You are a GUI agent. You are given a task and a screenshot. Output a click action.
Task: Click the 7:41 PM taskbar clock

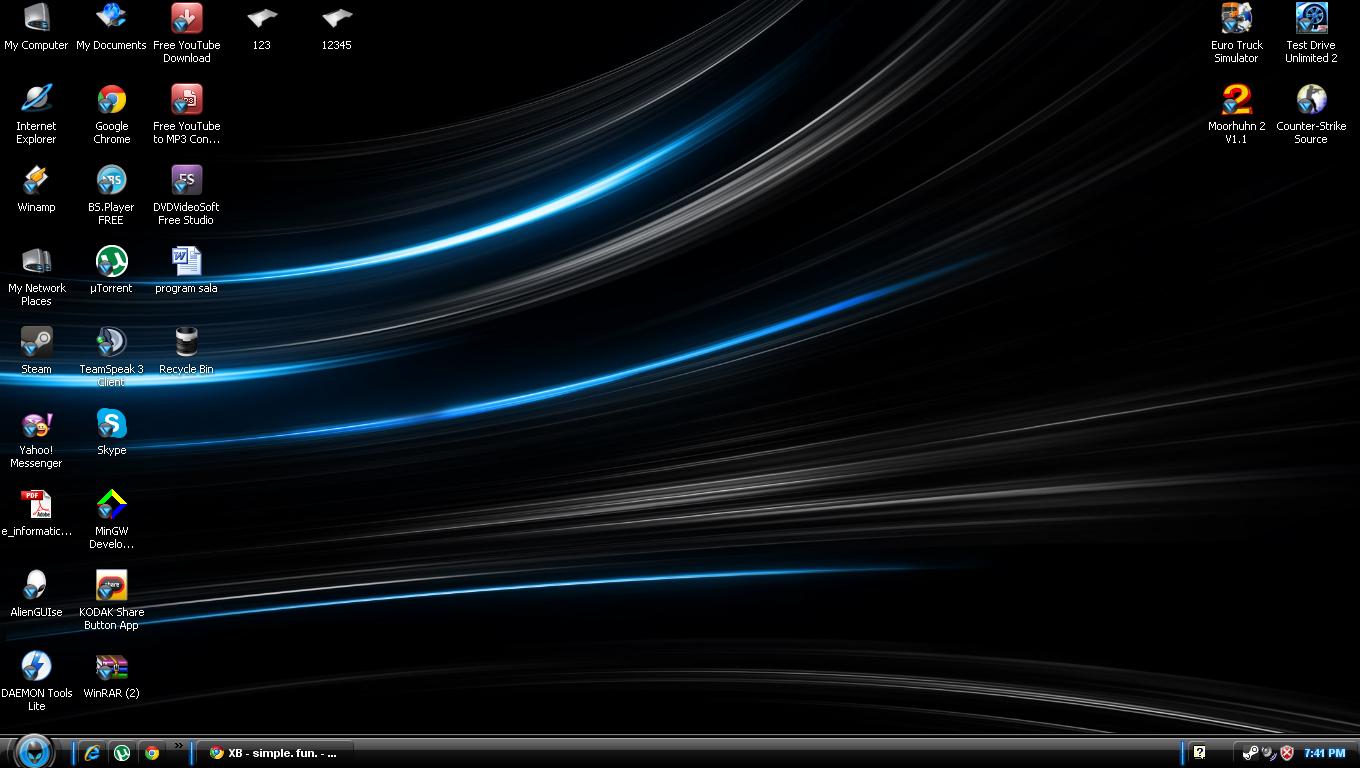(x=1324, y=753)
